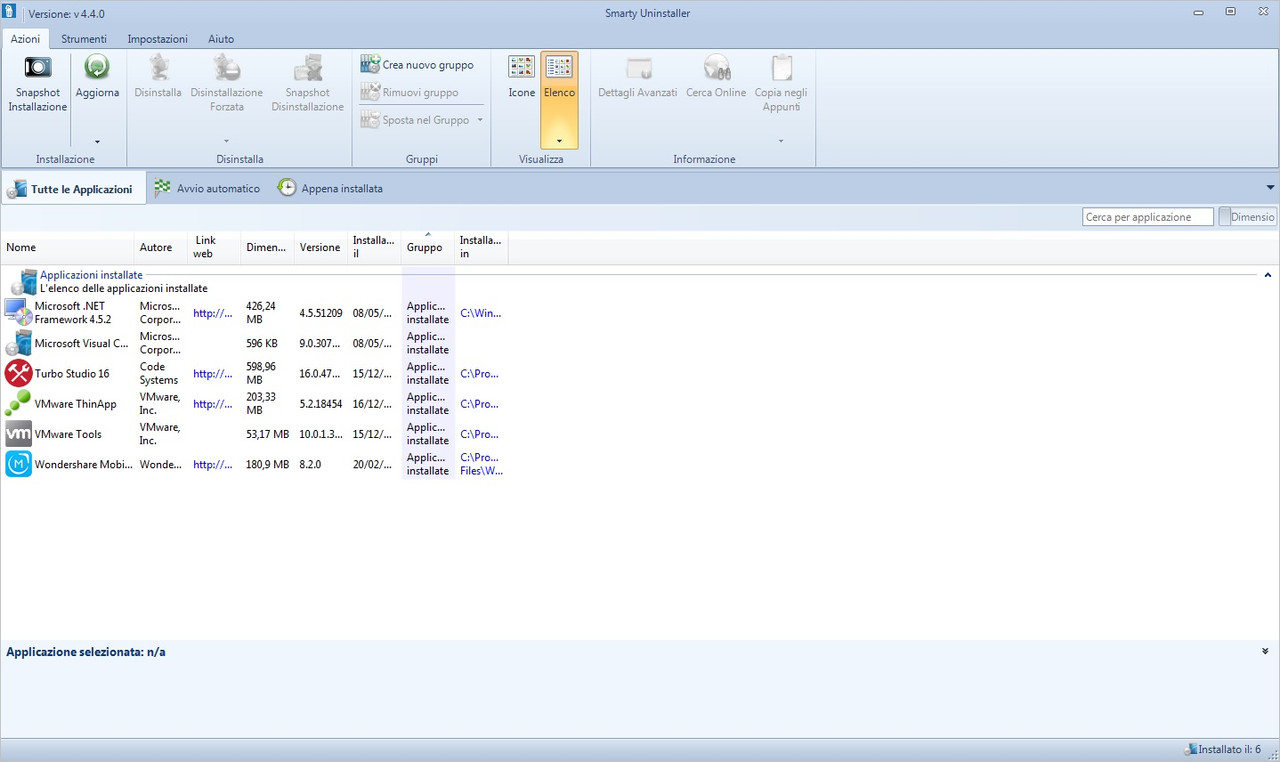Click the Dettagli Avanzati icon
The image size is (1280, 762).
pyautogui.click(x=638, y=68)
